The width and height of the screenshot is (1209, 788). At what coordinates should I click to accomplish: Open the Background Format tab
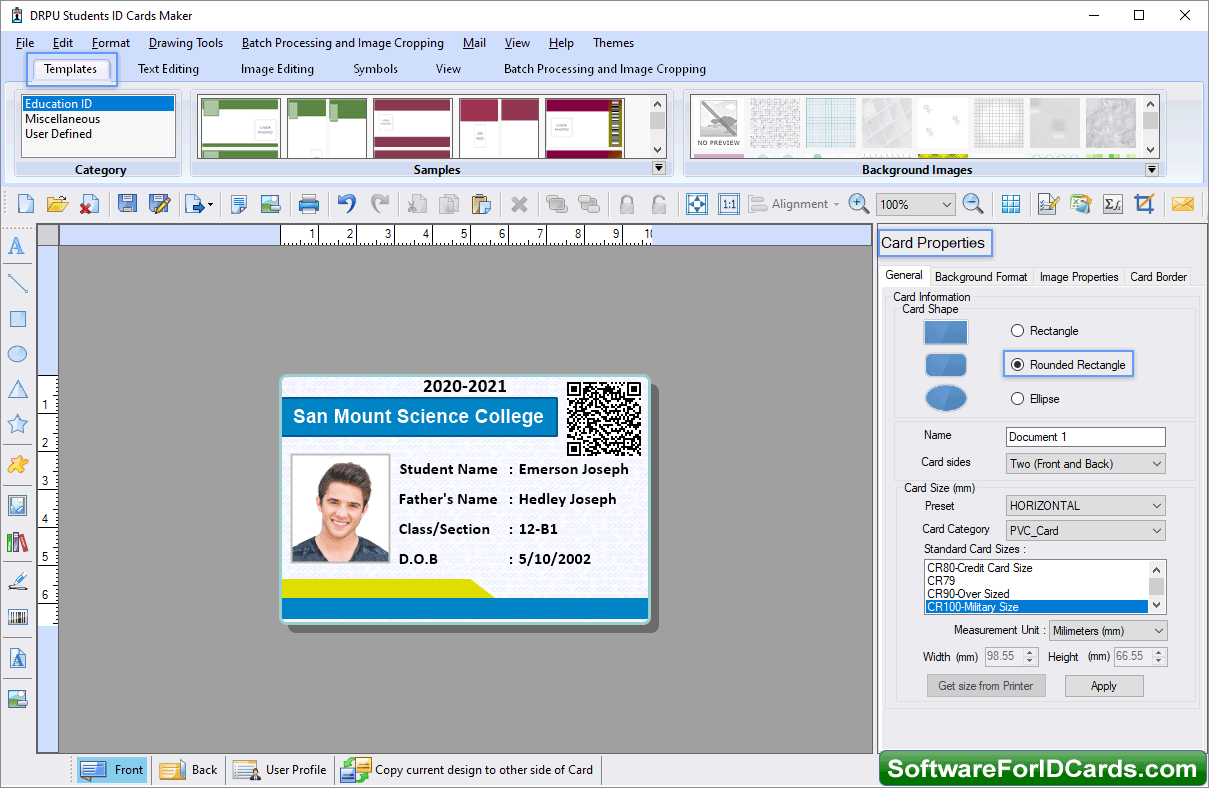[x=981, y=277]
